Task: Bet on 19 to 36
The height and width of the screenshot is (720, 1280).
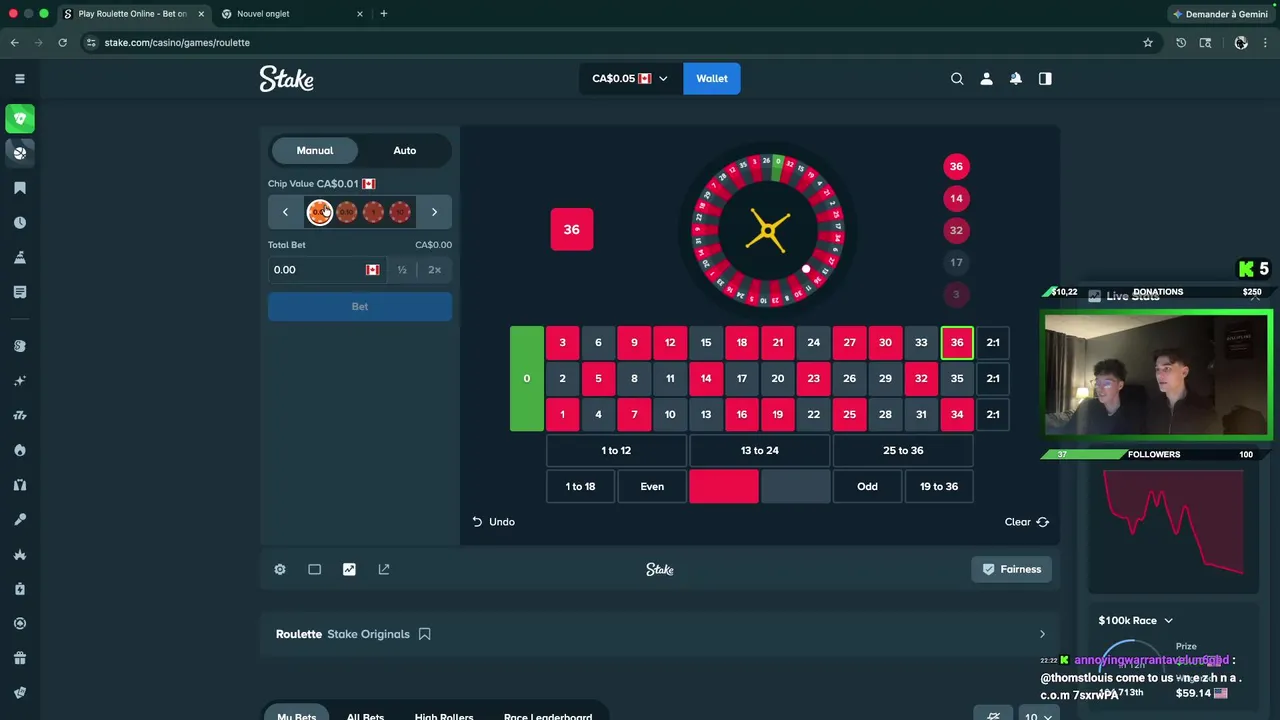Action: (939, 486)
